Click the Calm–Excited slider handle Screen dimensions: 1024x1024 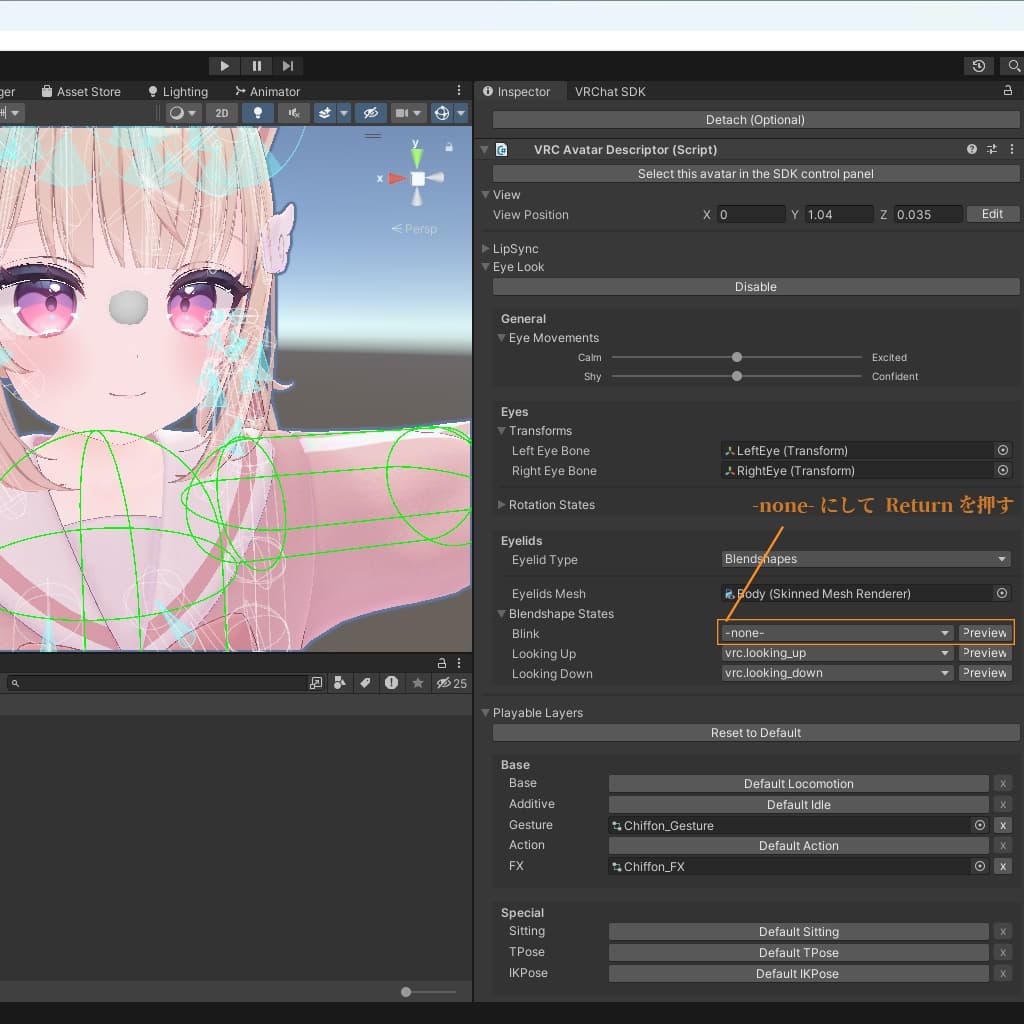click(737, 357)
